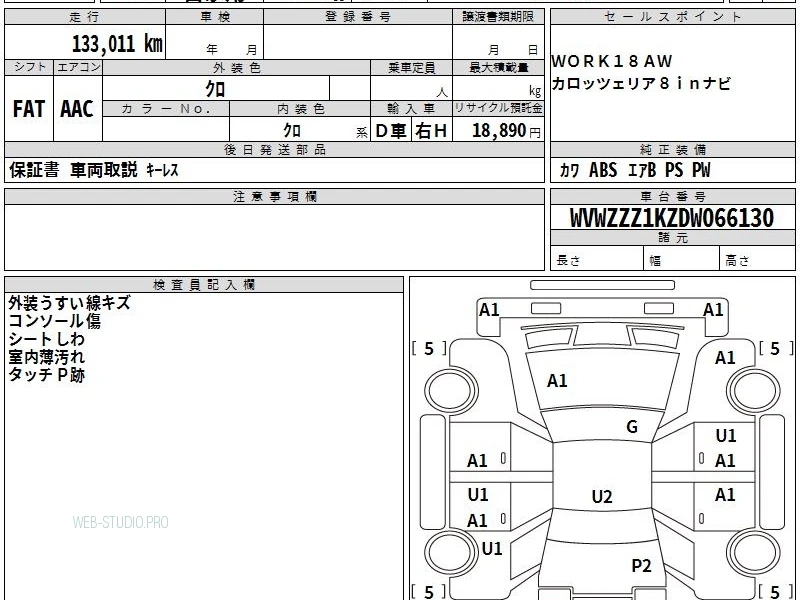
Task: Click the 輸入車 header
Action: pos(411,108)
